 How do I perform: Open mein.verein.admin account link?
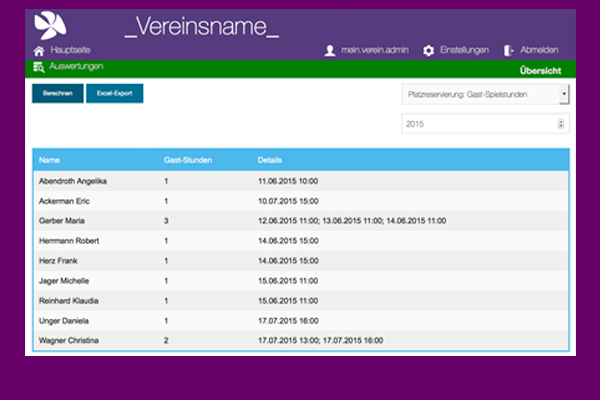(x=375, y=50)
